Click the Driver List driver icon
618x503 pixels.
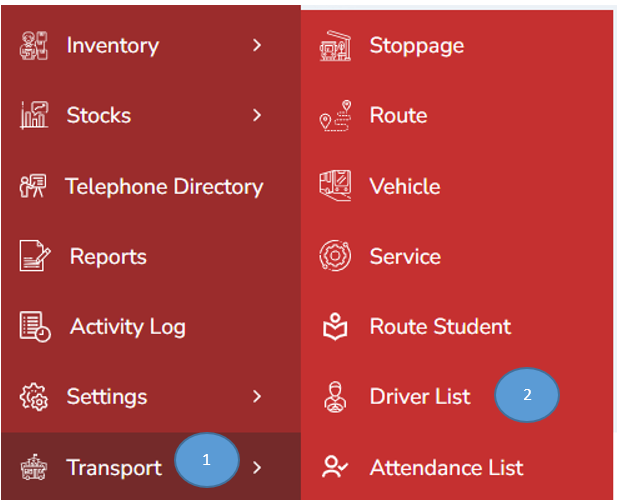coord(335,397)
